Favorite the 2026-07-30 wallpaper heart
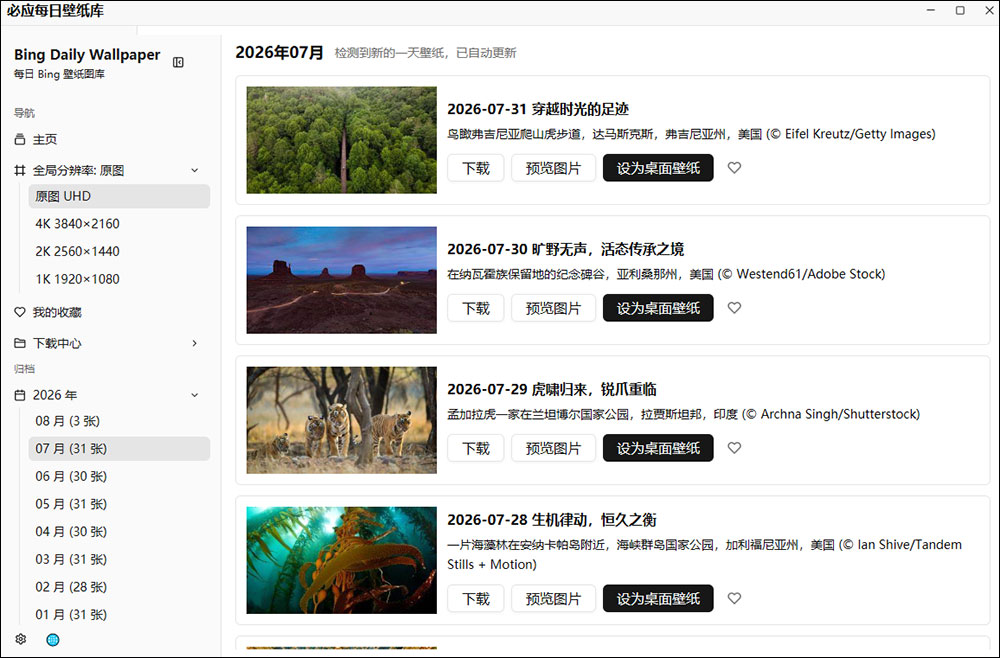Screen dimensions: 1000x658 click(x=734, y=308)
